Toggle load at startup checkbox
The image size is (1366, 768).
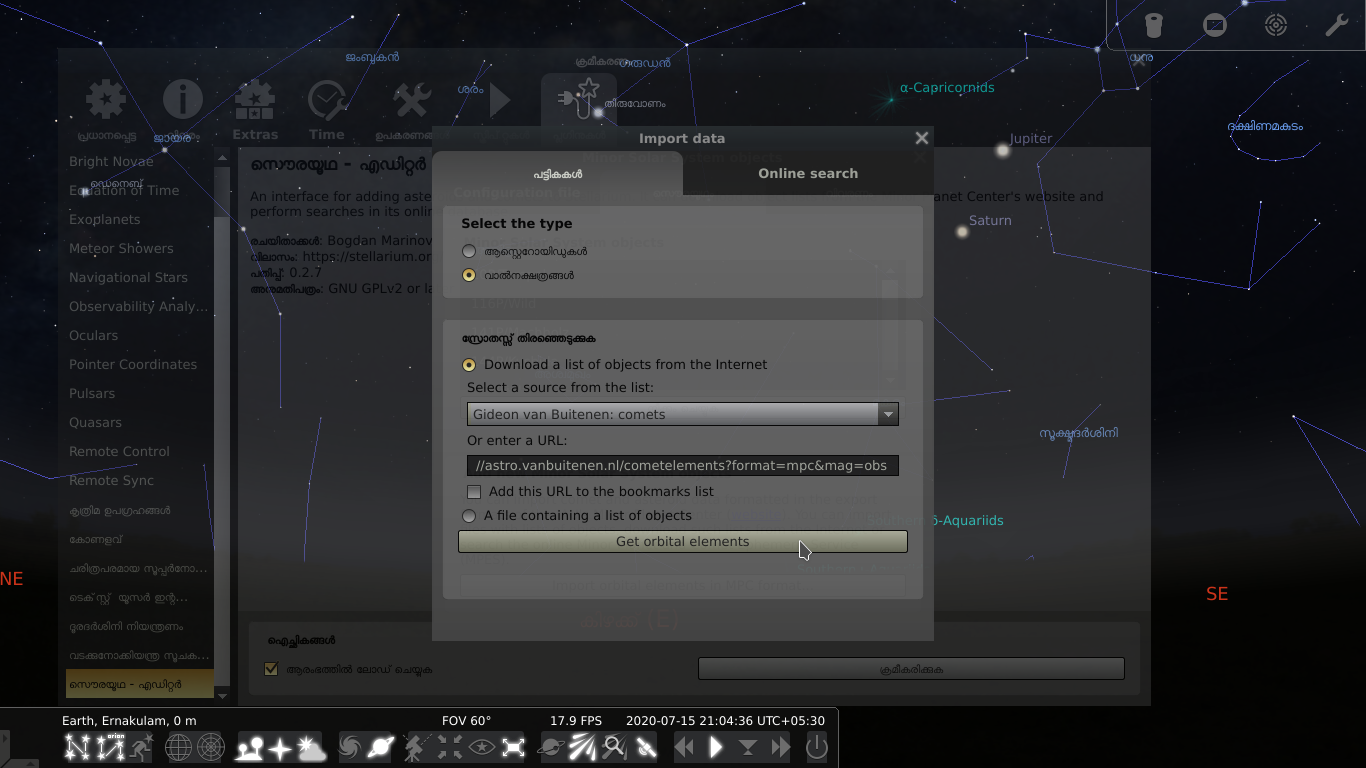coord(271,669)
